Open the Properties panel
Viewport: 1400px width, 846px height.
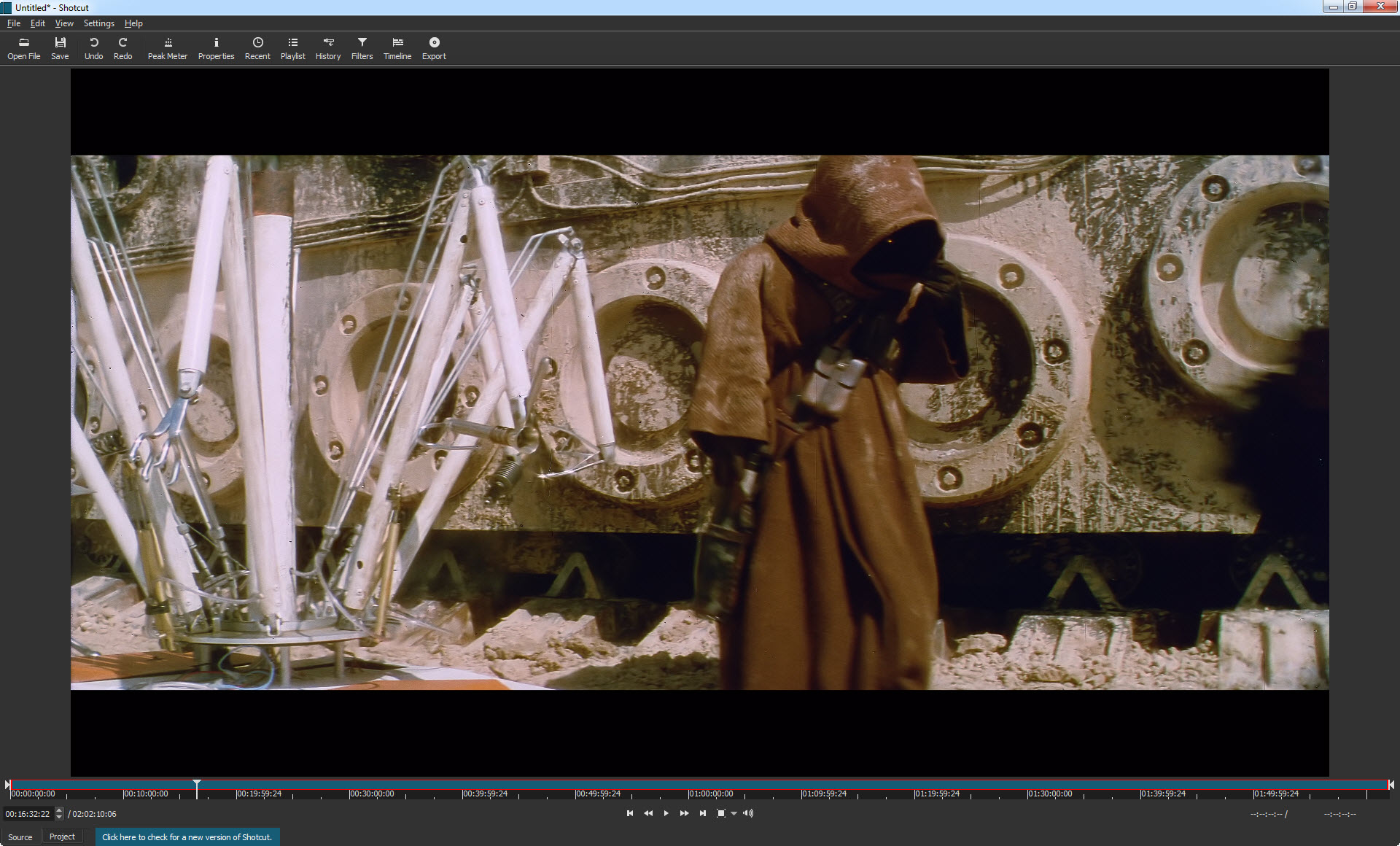coord(216,48)
